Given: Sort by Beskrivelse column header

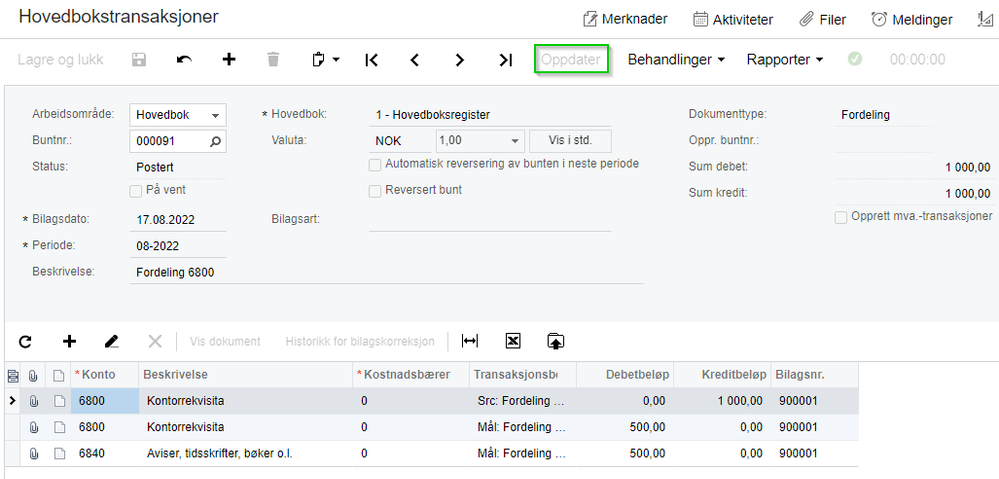Looking at the screenshot, I should (245, 375).
